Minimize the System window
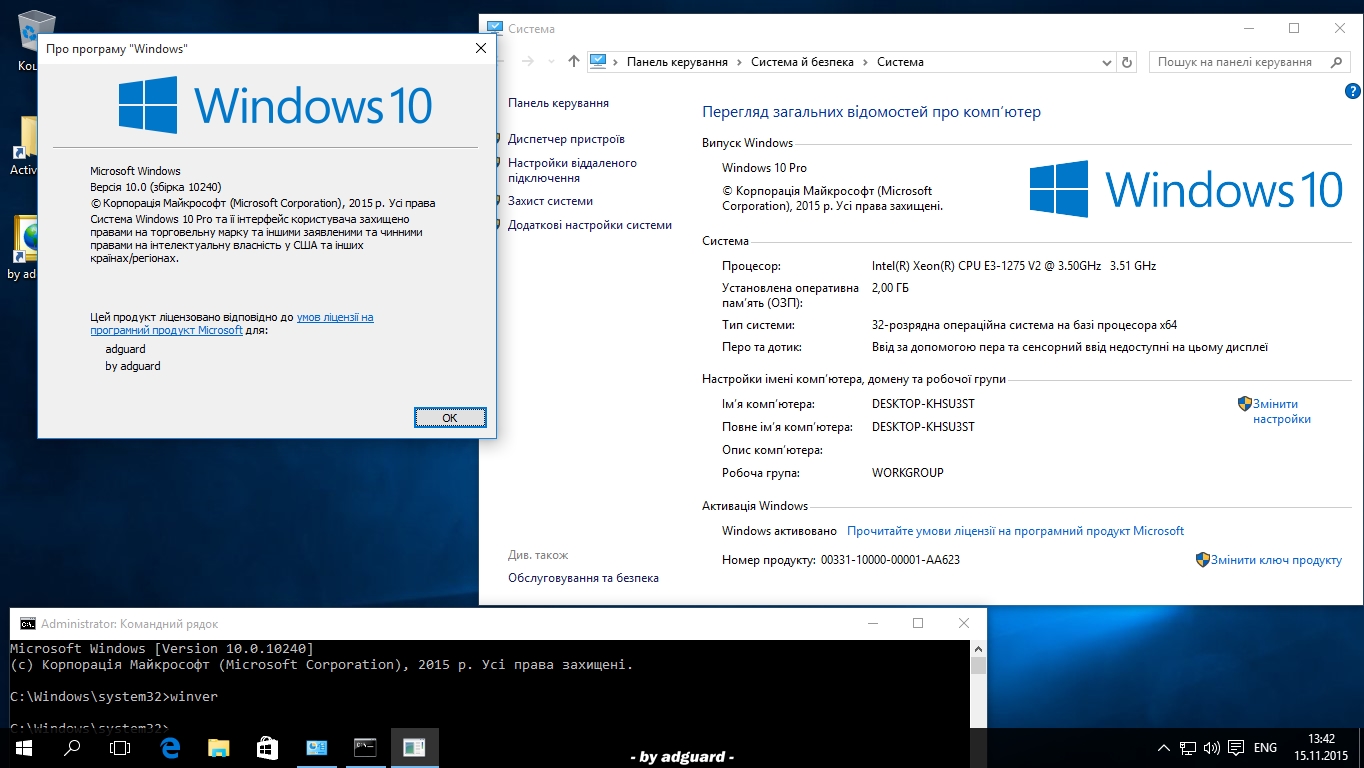This screenshot has height=768, width=1364. [1248, 29]
